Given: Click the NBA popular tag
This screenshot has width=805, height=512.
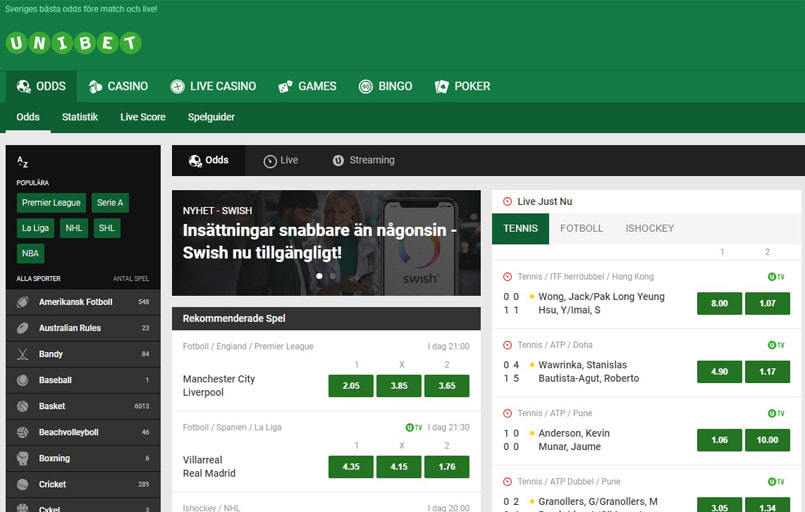Looking at the screenshot, I should click(30, 254).
